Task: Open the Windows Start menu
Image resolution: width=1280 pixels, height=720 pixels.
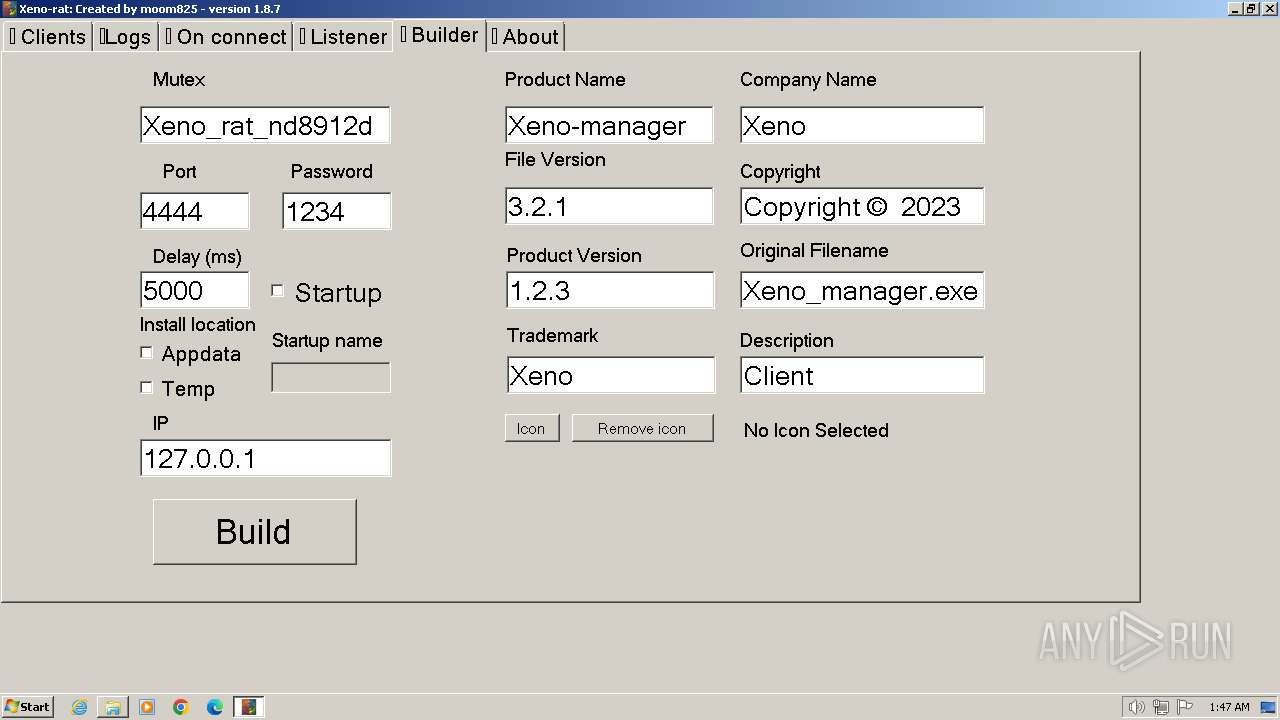Action: click(28, 706)
